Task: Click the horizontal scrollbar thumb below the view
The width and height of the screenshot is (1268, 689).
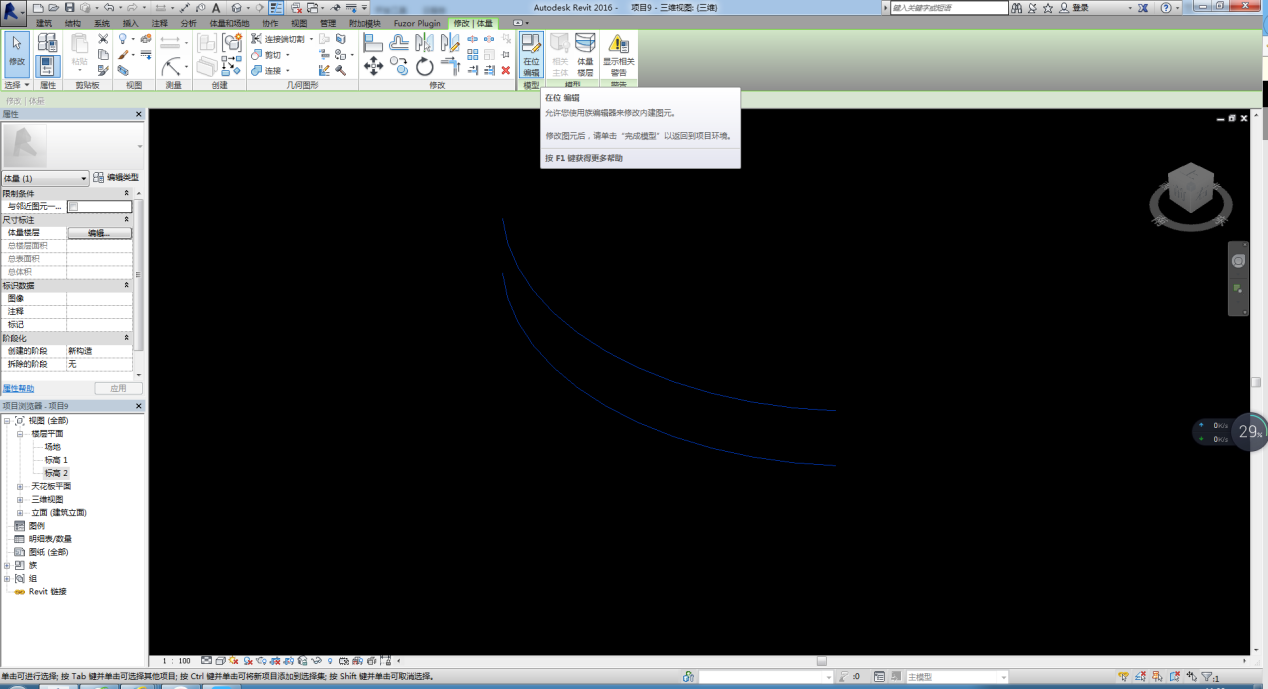Action: tap(821, 661)
